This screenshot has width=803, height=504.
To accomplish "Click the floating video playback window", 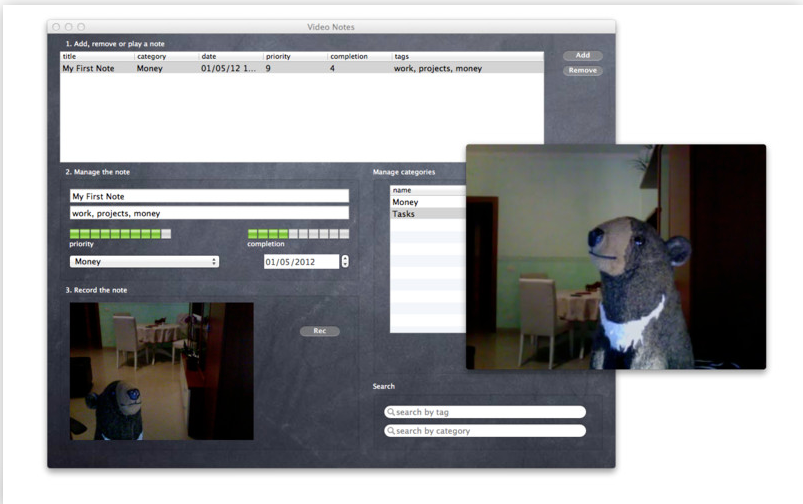I will (616, 257).
